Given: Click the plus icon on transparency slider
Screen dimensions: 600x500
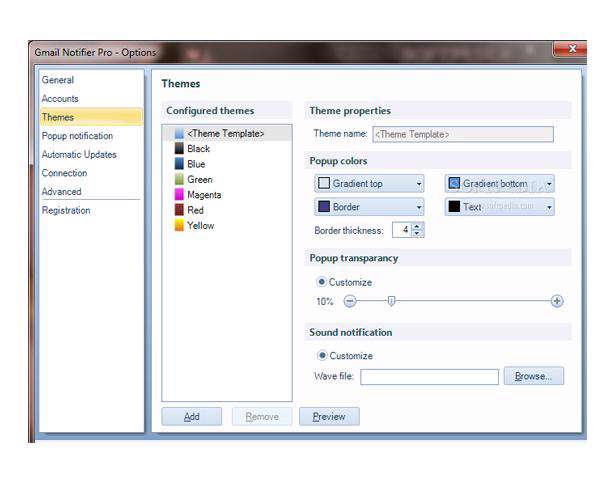Looking at the screenshot, I should click(x=557, y=301).
